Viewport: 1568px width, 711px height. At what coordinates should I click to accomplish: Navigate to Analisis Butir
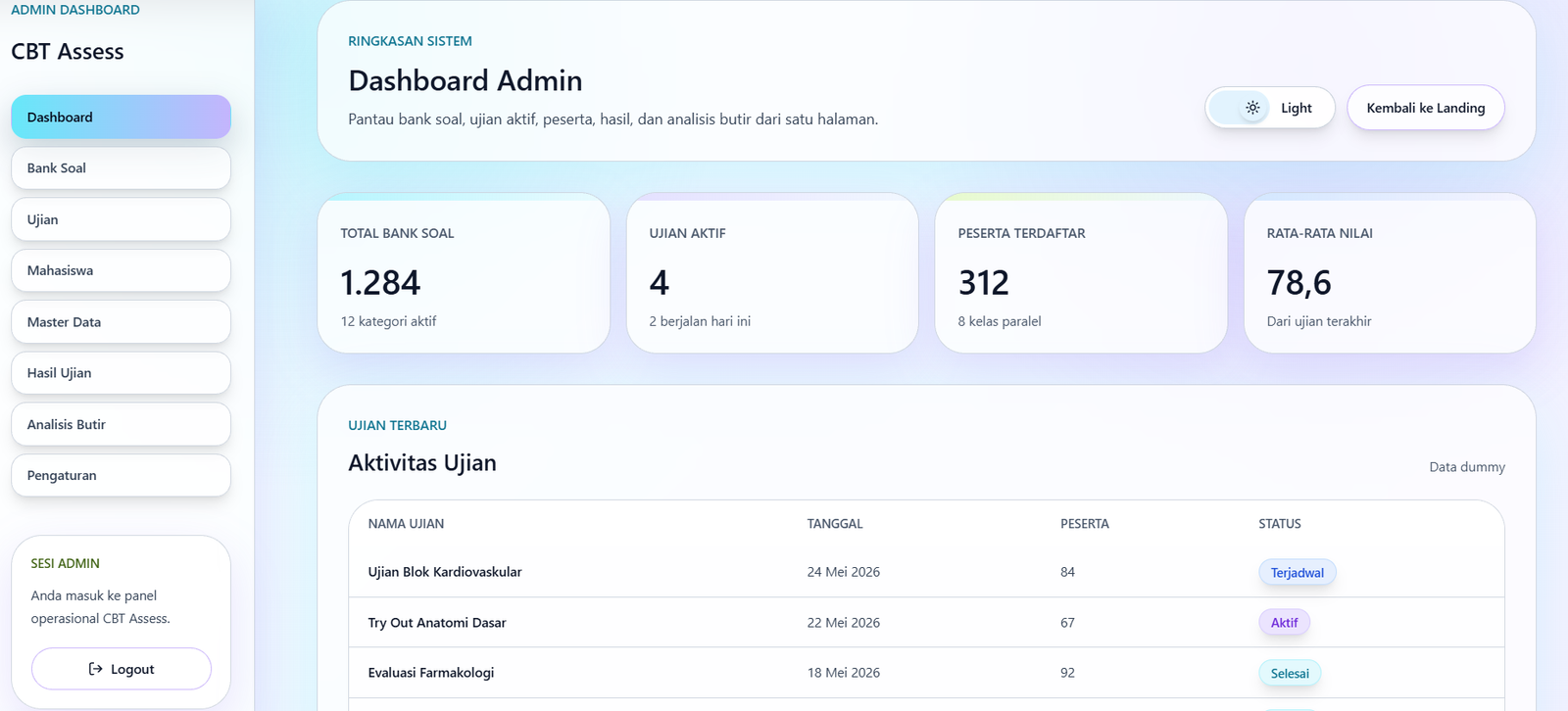click(121, 424)
